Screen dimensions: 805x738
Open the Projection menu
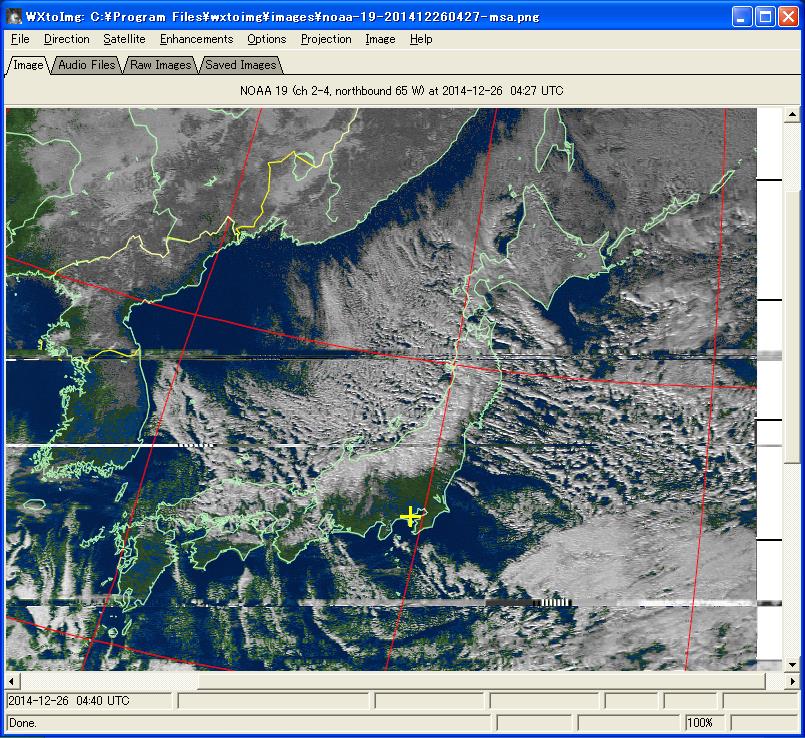click(326, 39)
